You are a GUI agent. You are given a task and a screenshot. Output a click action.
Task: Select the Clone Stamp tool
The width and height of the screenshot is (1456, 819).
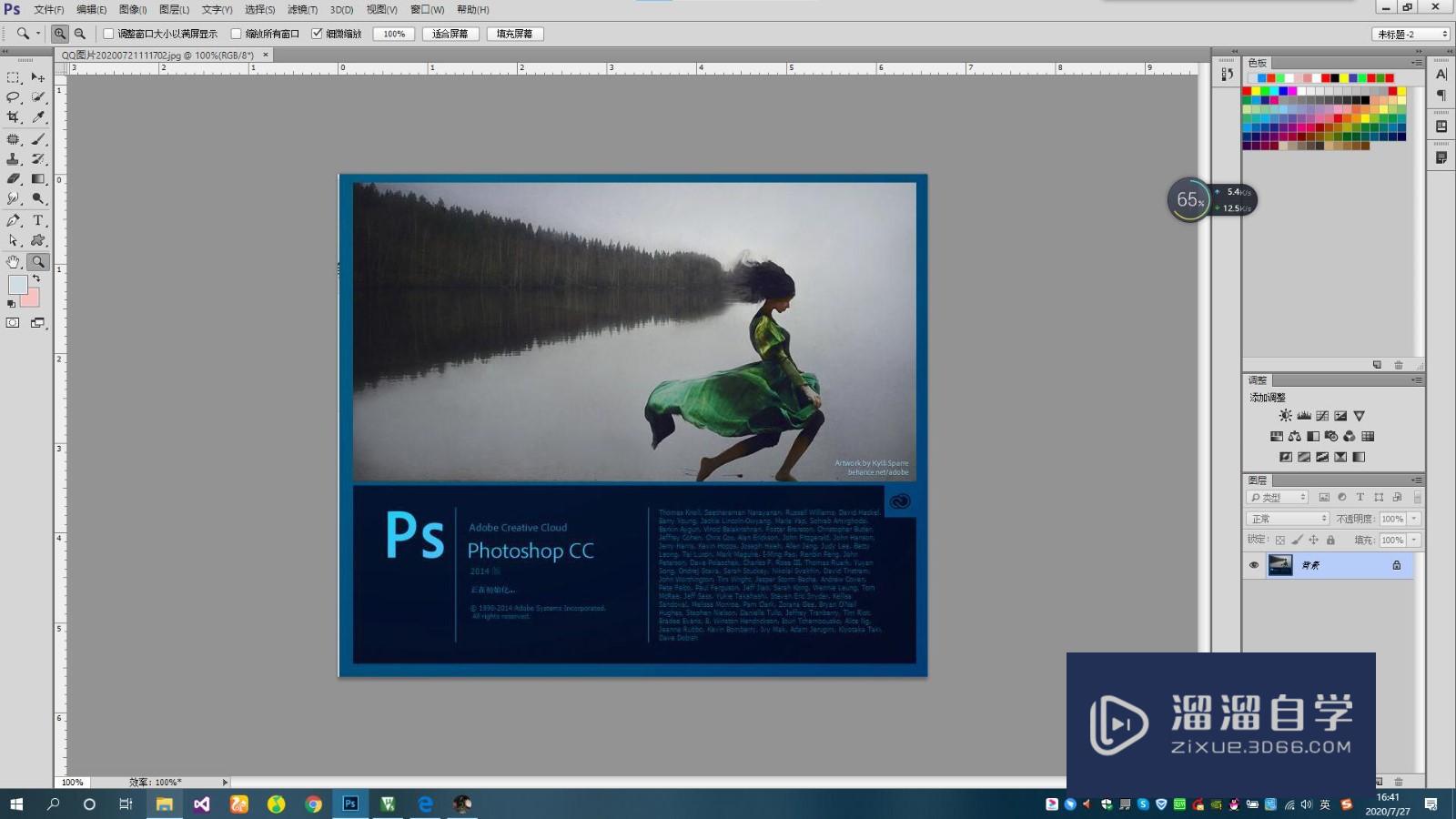(x=14, y=159)
